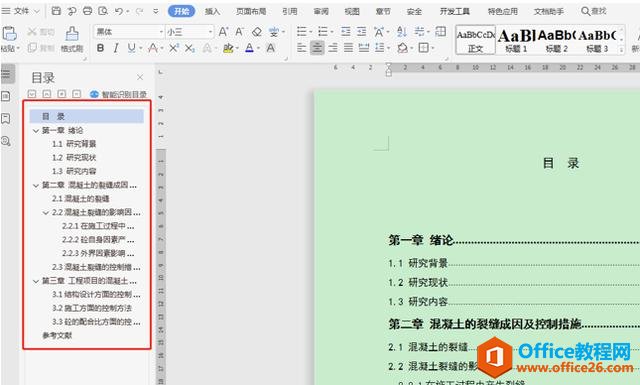Click the 查找 search button
The image size is (640, 385).
(594, 11)
